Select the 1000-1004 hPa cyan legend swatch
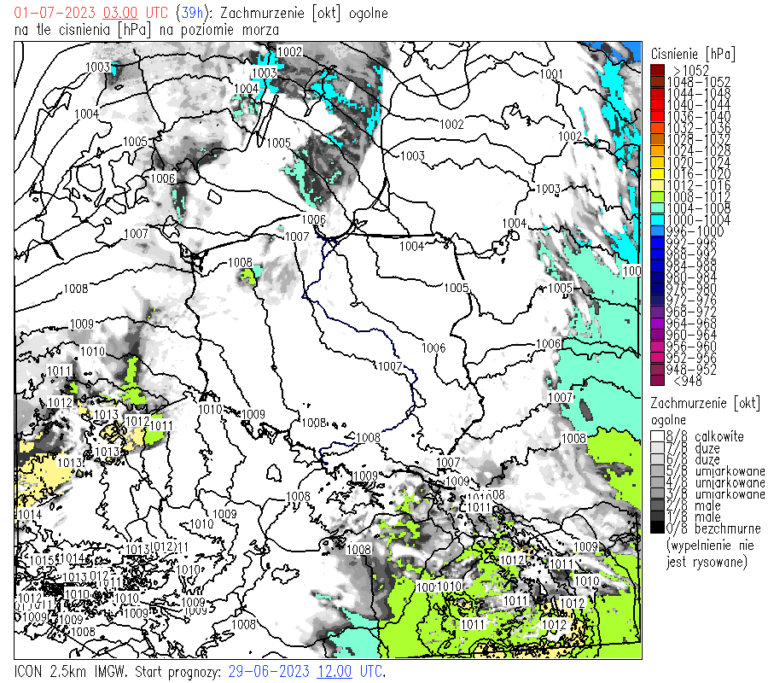Image resolution: width=768 pixels, height=683 pixels. point(656,218)
